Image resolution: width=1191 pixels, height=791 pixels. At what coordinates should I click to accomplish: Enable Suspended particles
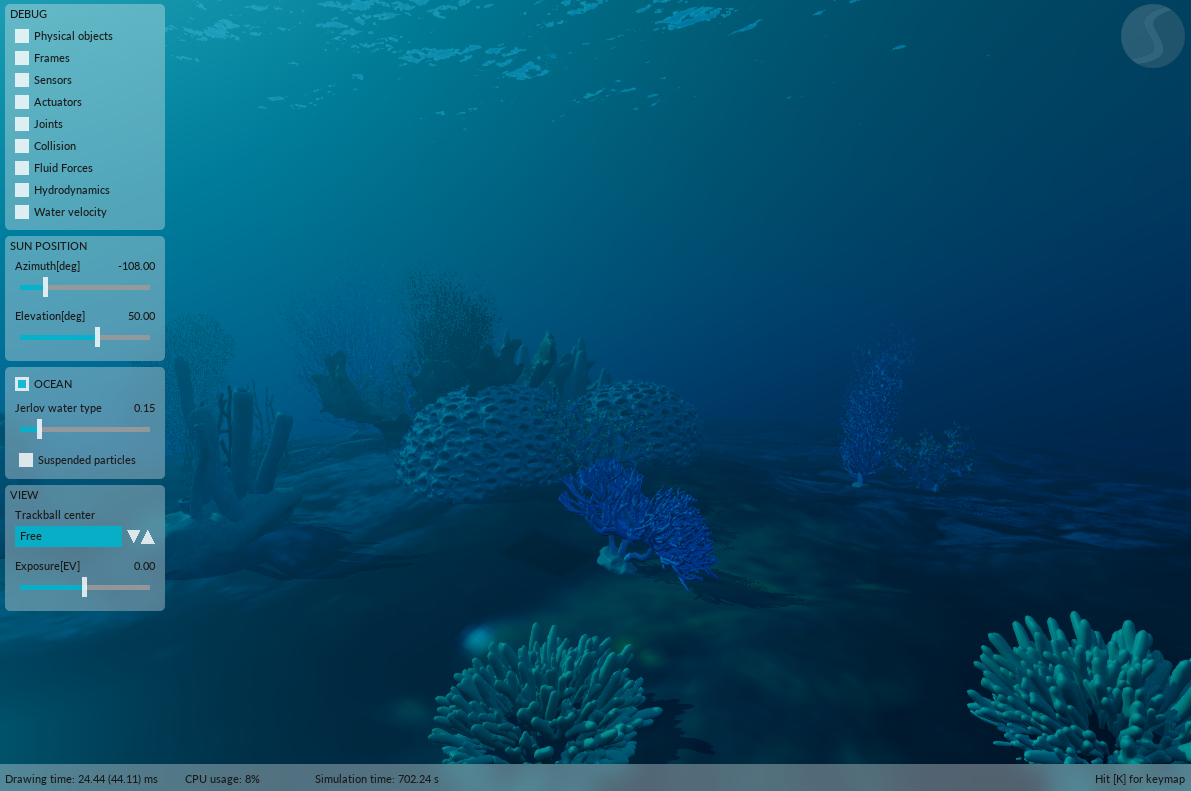pyautogui.click(x=26, y=460)
